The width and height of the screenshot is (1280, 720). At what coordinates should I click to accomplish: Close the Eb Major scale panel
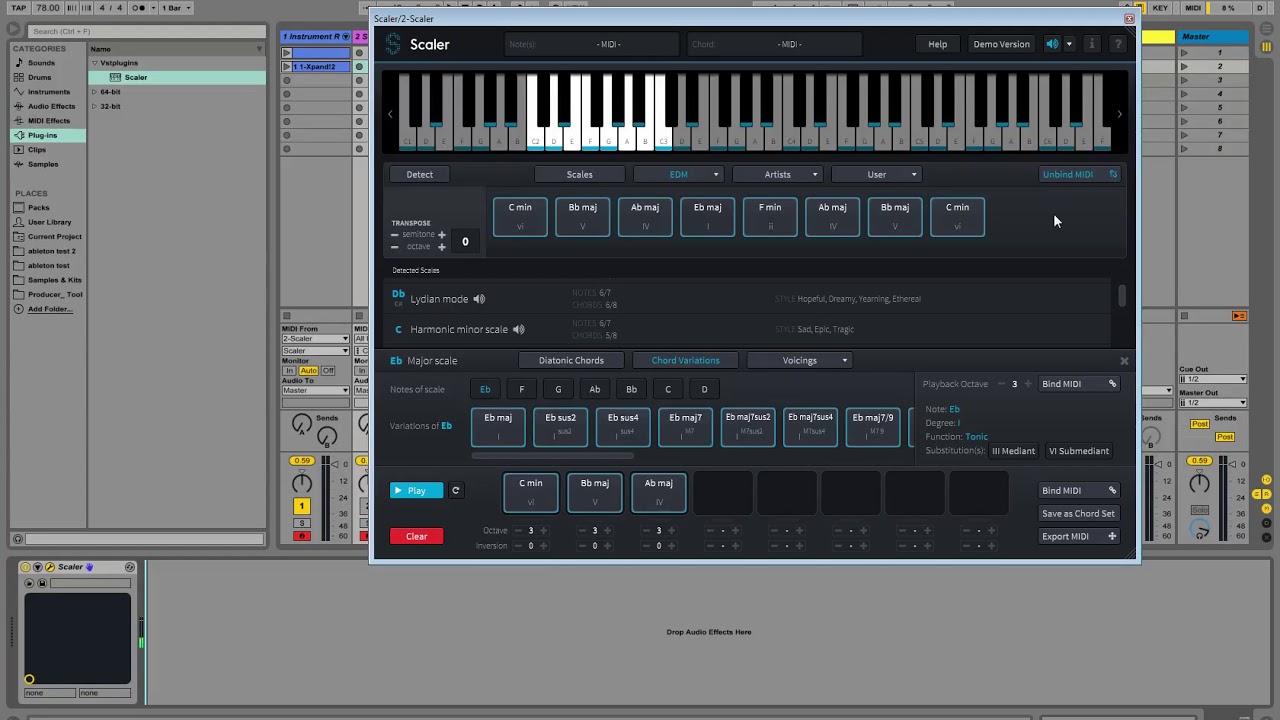point(1124,361)
